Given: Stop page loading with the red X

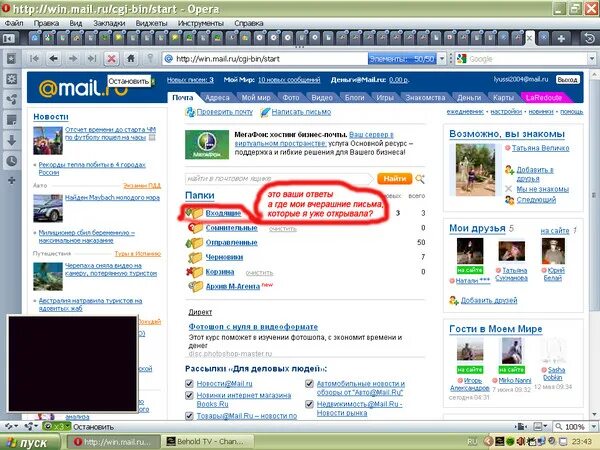Looking at the screenshot, I should (x=111, y=59).
